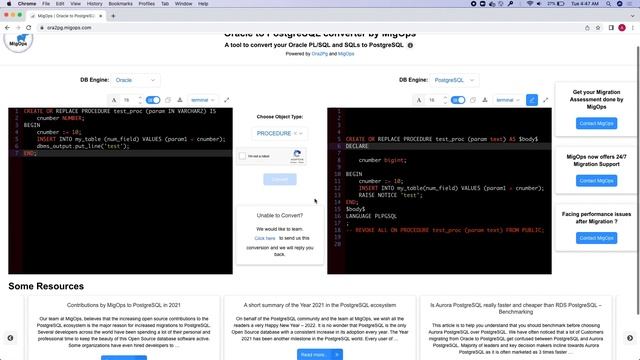This screenshot has height=360, width=640.
Task: Click the blue edit pencil button on the PostgreSQL editor
Action: point(531,100)
